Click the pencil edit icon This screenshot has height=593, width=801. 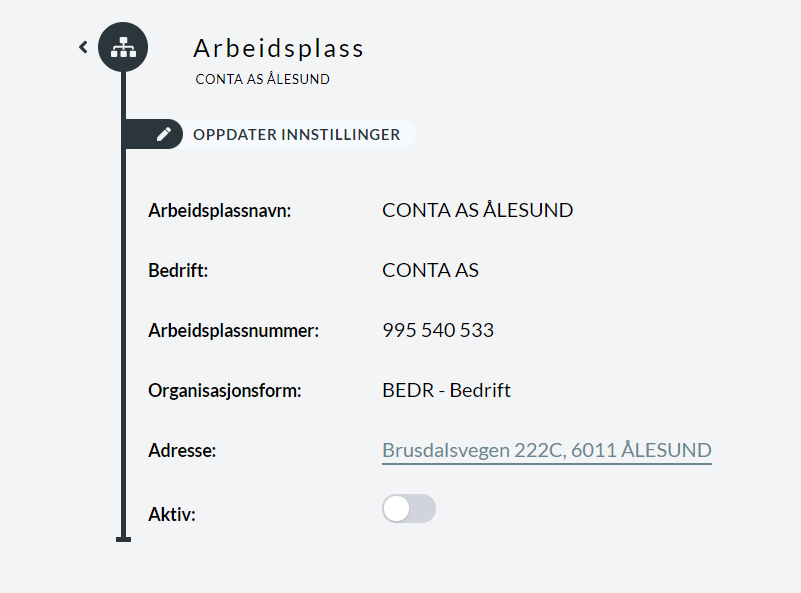pyautogui.click(x=163, y=134)
